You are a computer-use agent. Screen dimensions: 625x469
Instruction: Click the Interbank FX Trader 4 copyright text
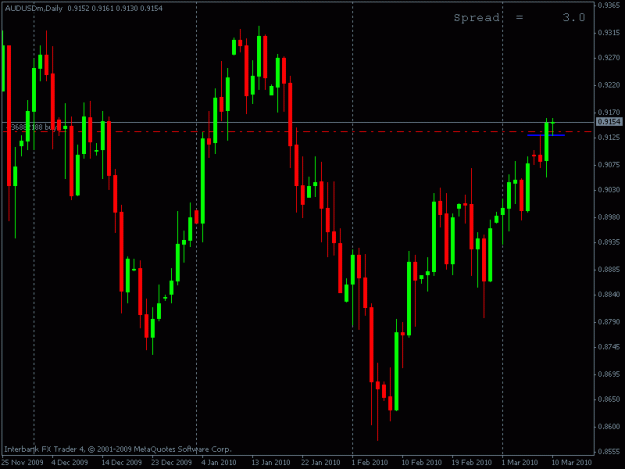(118, 449)
